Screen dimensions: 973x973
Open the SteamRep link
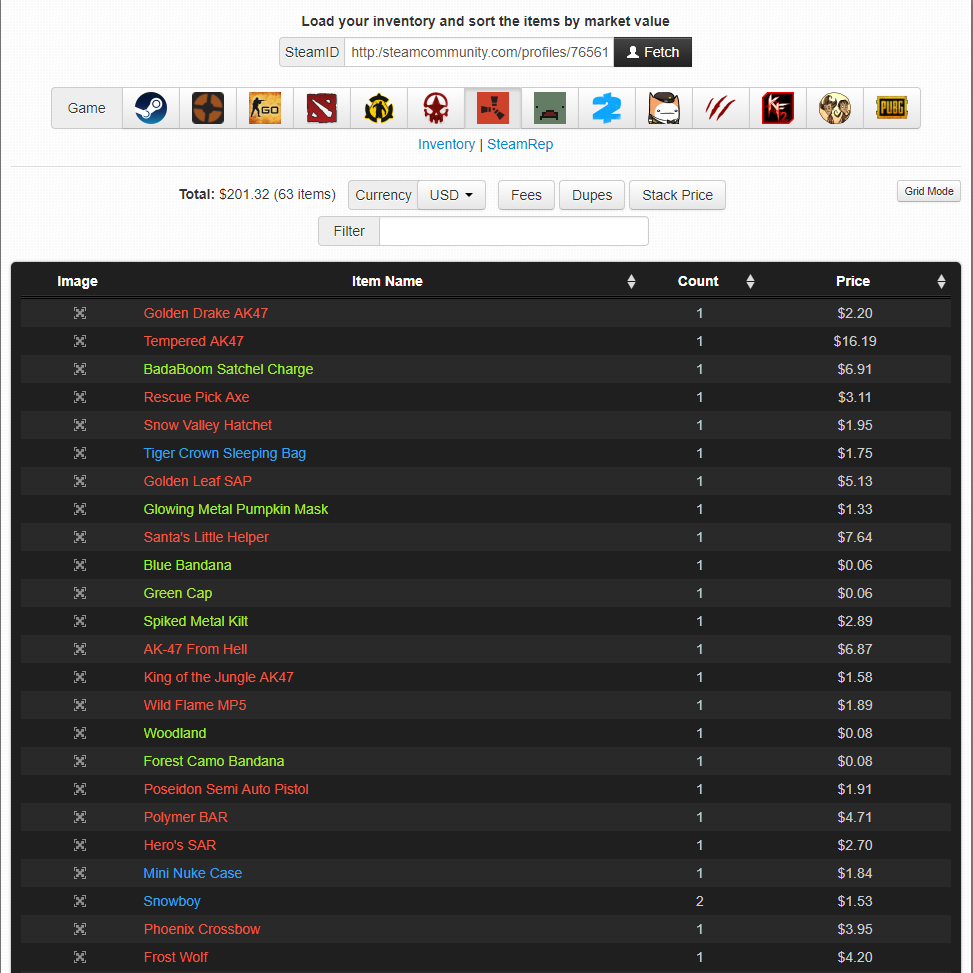(520, 144)
